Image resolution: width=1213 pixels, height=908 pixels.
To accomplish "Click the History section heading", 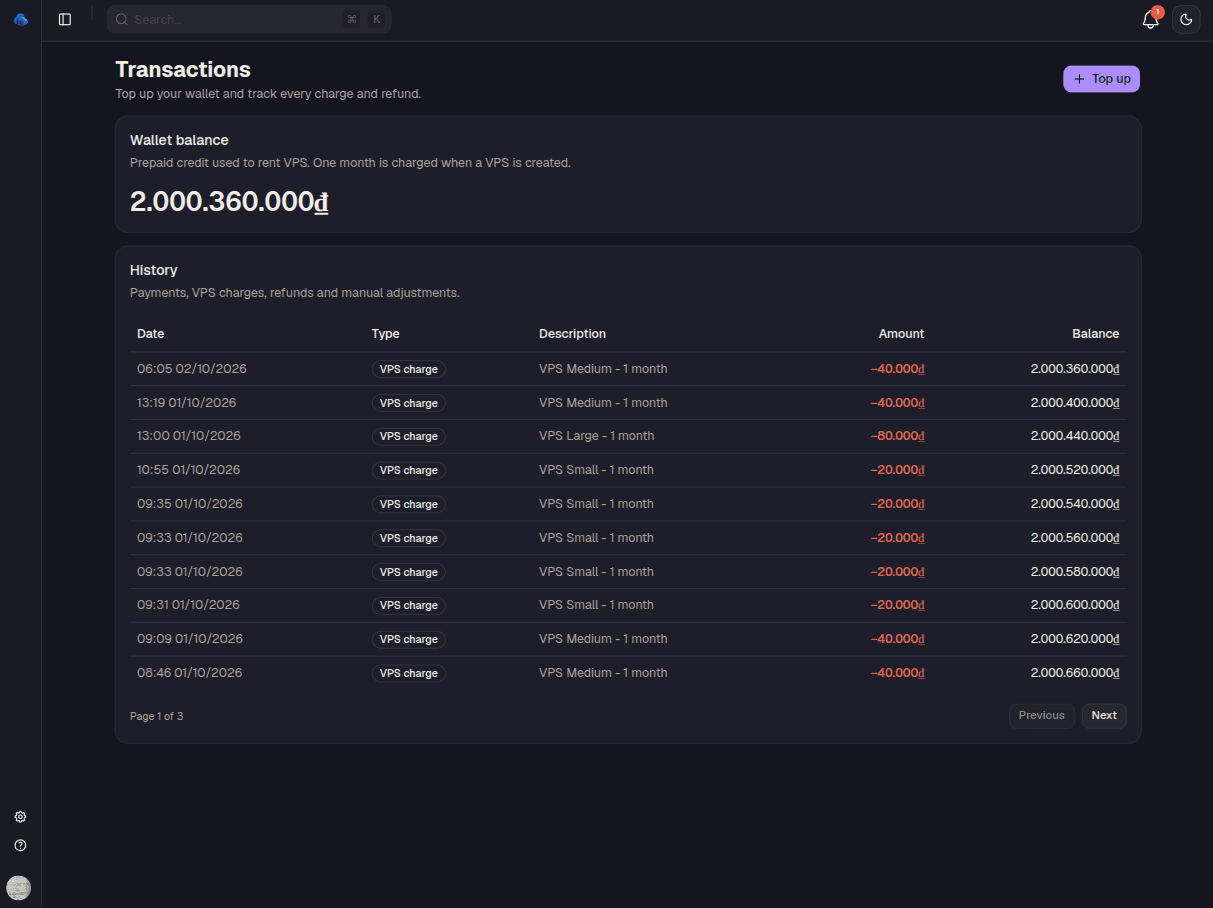I will pyautogui.click(x=154, y=271).
